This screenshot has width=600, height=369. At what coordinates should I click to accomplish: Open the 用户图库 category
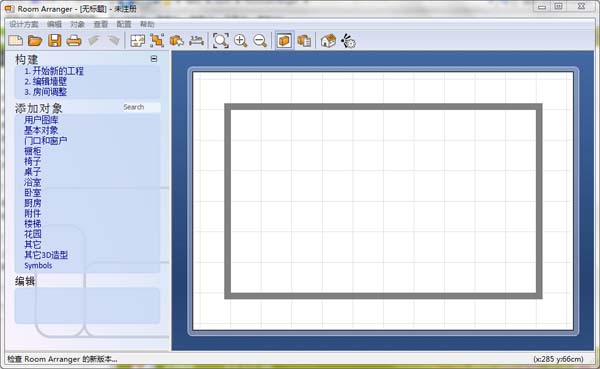(41, 120)
